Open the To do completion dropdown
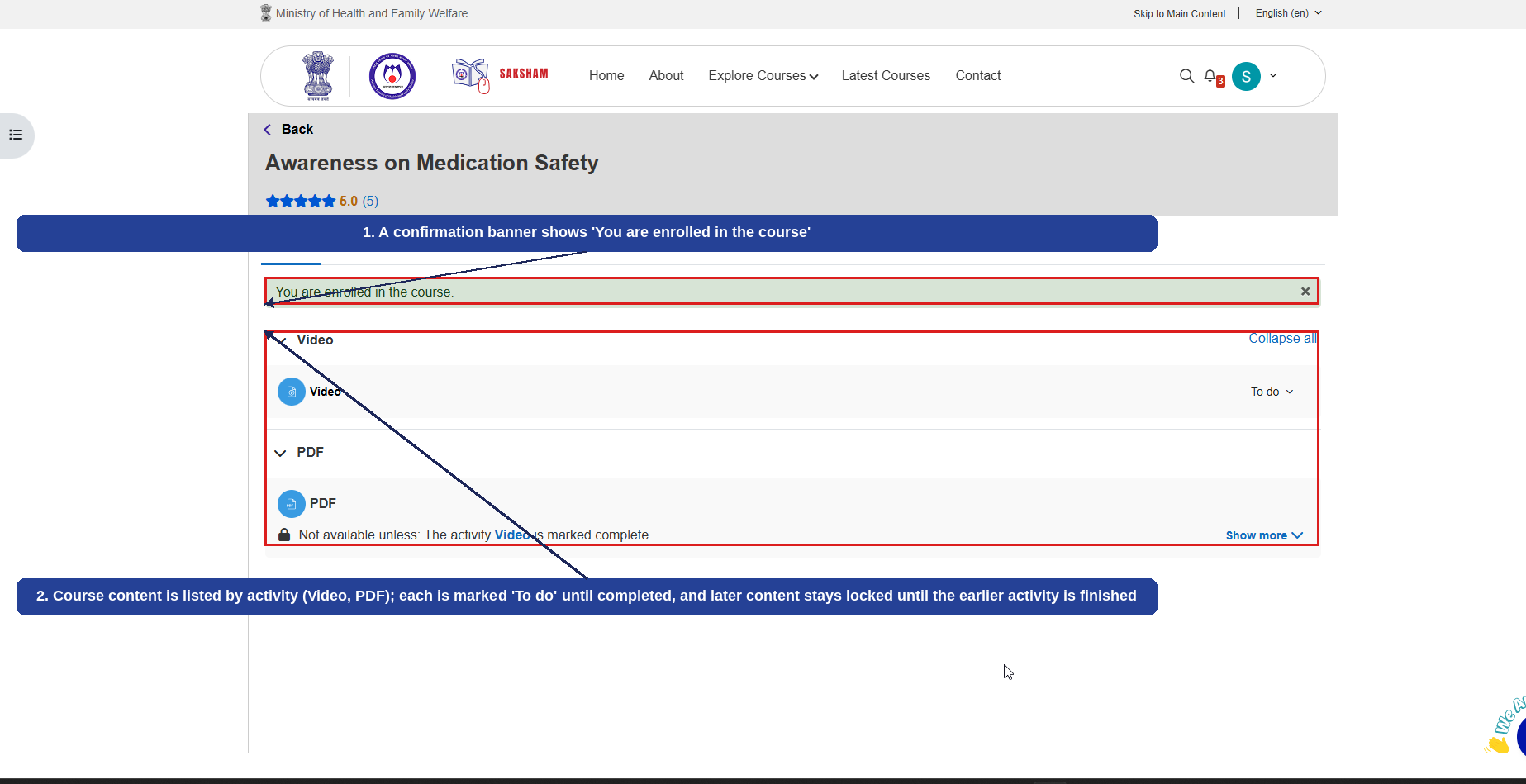Image resolution: width=1526 pixels, height=784 pixels. click(1272, 392)
